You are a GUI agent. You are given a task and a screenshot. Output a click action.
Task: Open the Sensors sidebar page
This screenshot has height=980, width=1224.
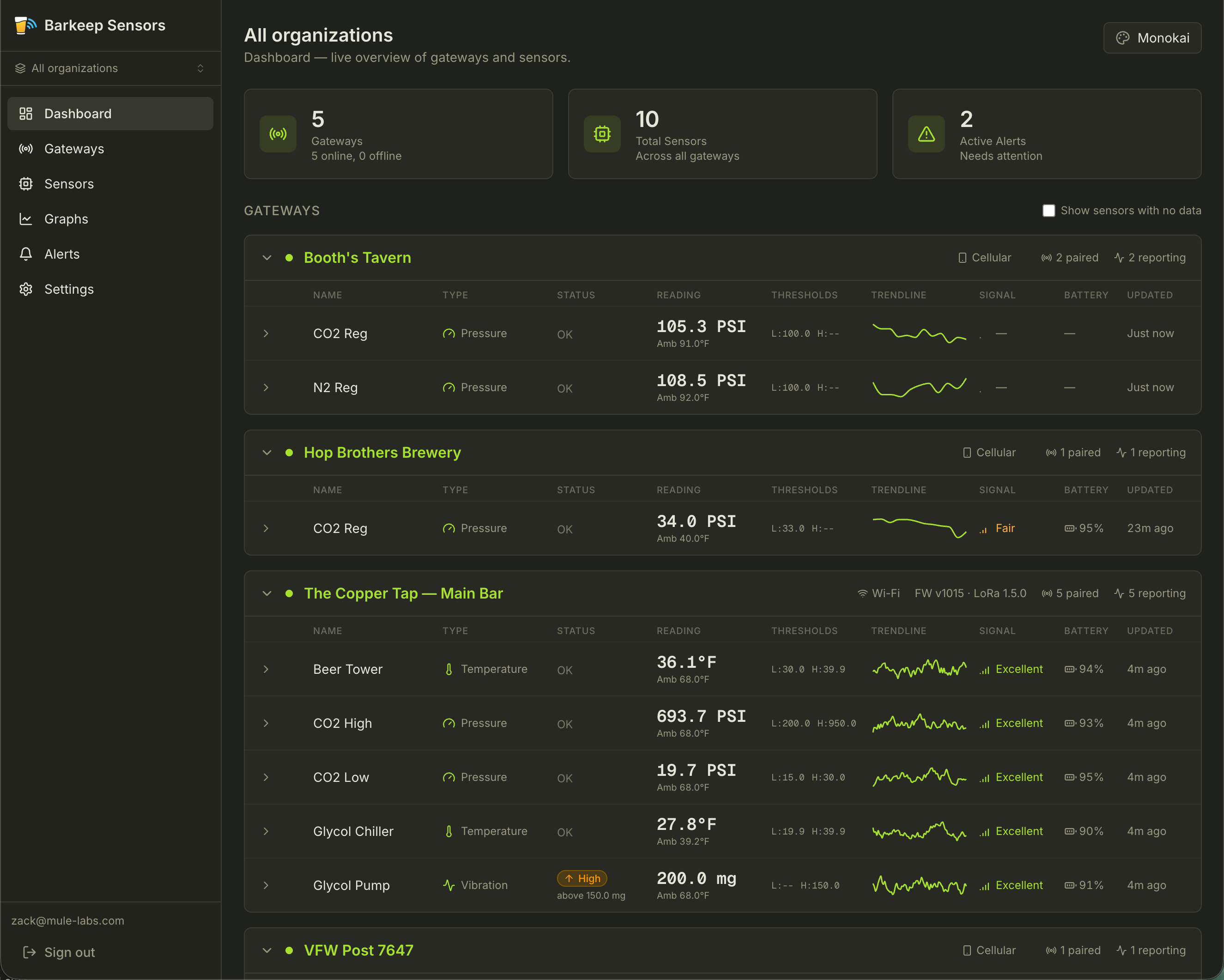point(110,184)
